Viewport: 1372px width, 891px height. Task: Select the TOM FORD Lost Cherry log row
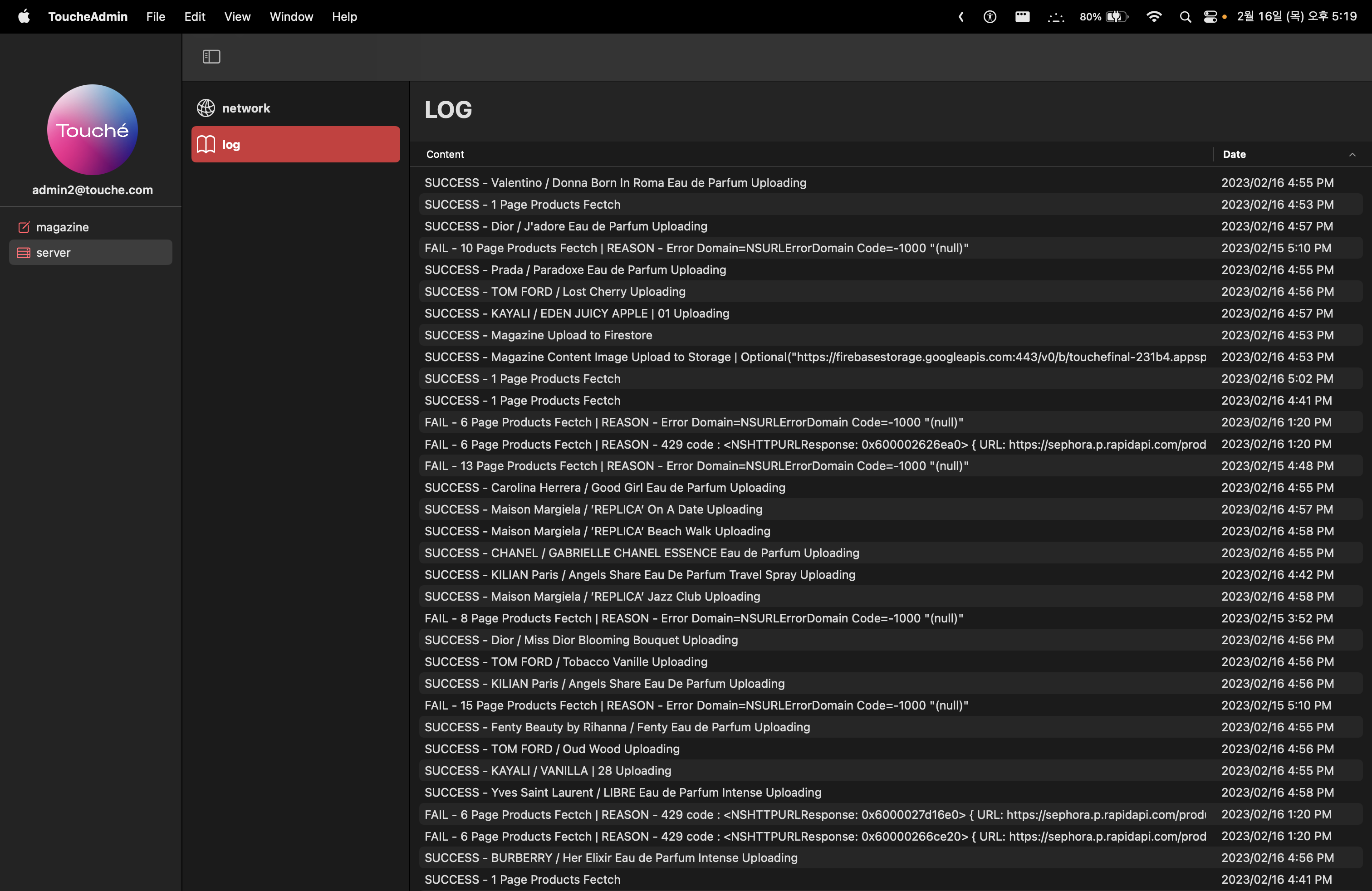pos(554,292)
